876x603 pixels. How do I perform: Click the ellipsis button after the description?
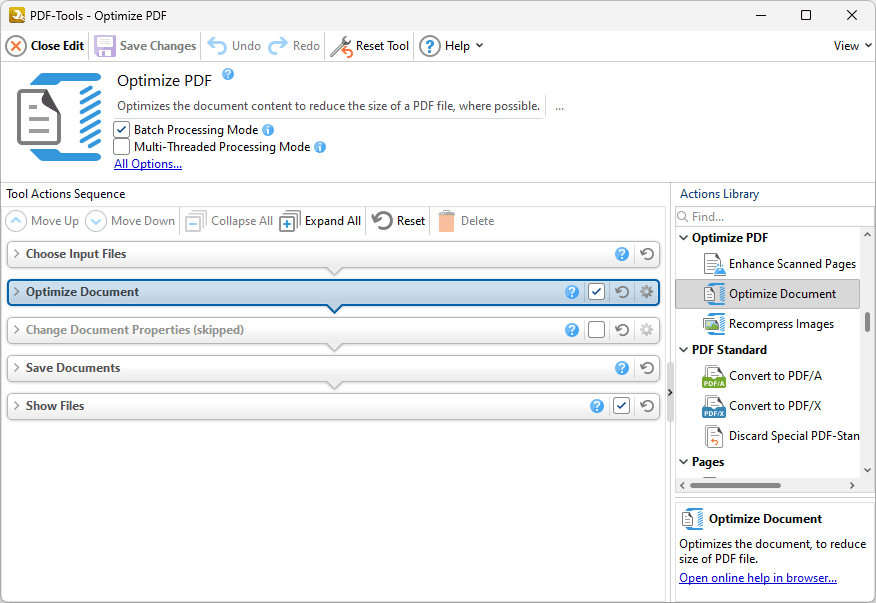point(559,107)
